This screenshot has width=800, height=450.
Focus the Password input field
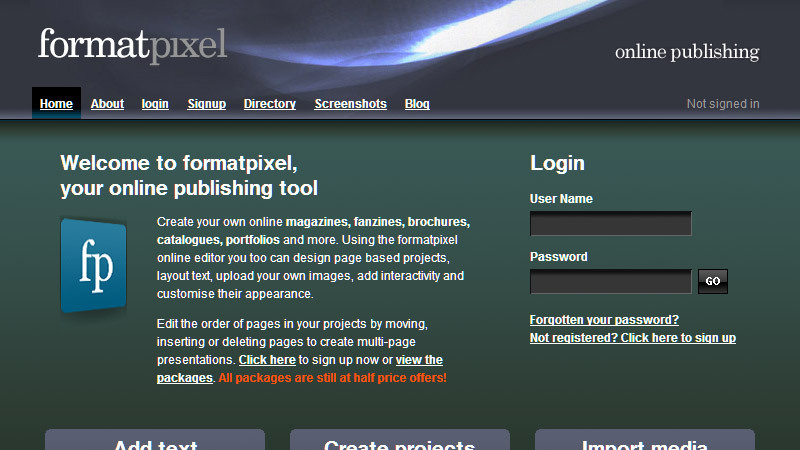pos(611,282)
